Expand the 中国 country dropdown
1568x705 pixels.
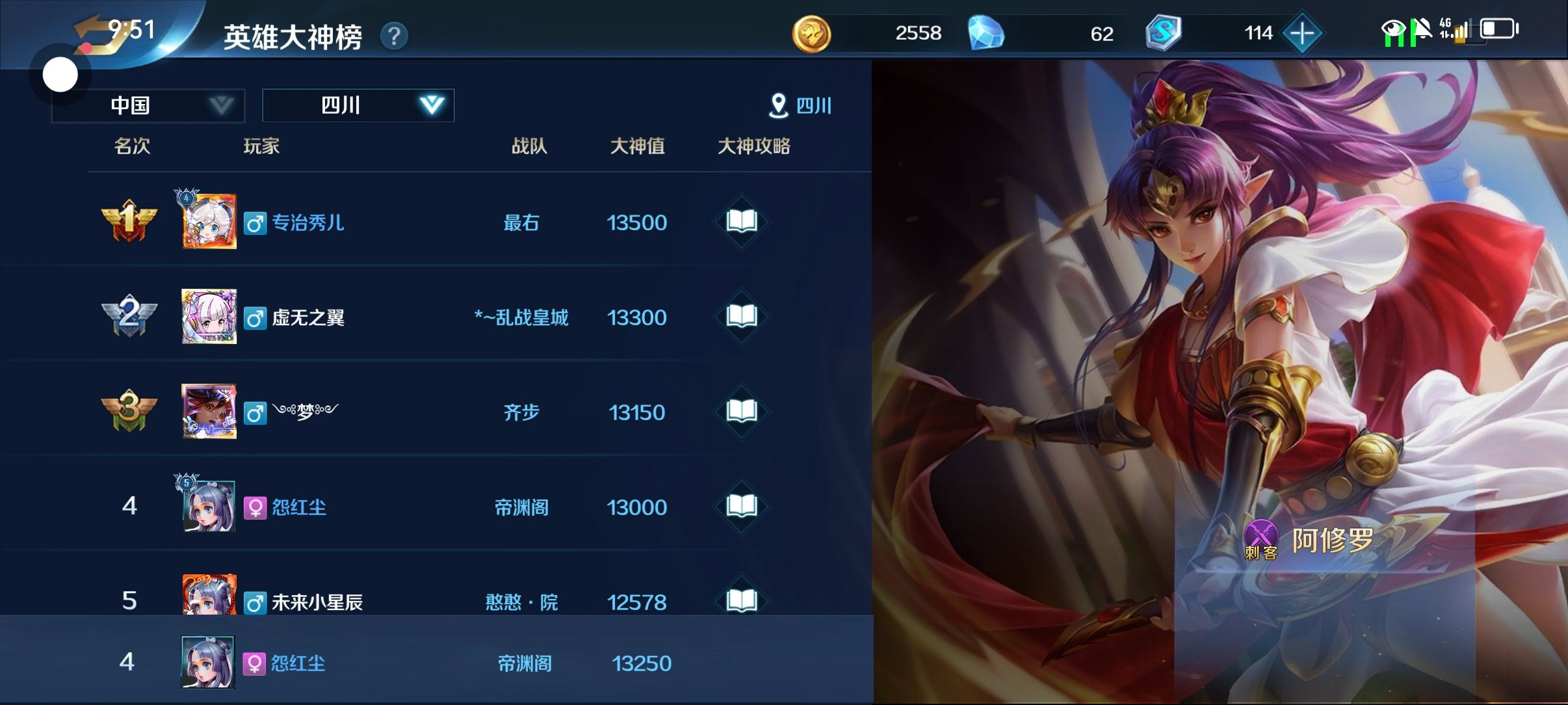coord(148,105)
